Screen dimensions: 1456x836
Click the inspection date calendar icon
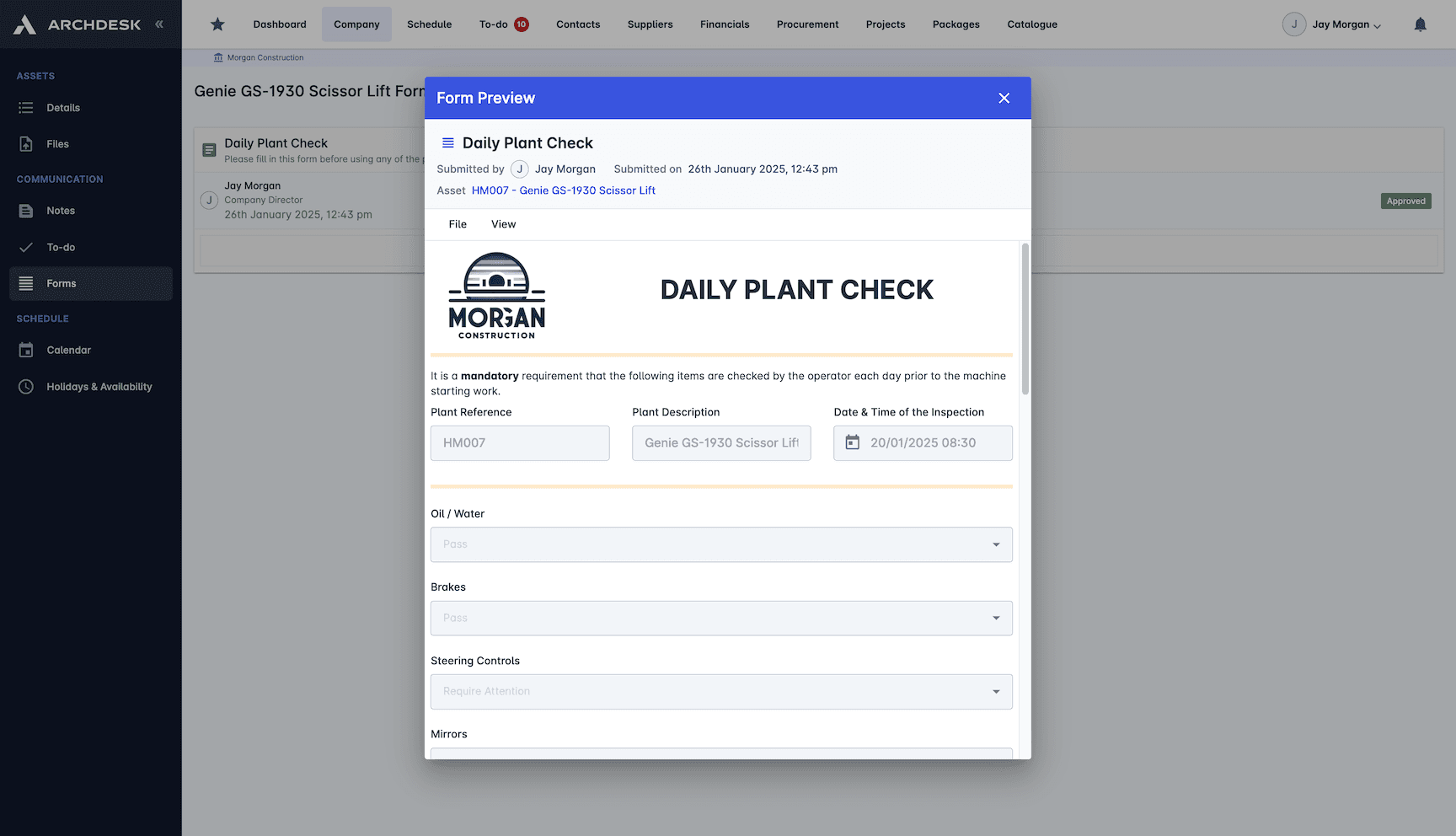pyautogui.click(x=853, y=442)
